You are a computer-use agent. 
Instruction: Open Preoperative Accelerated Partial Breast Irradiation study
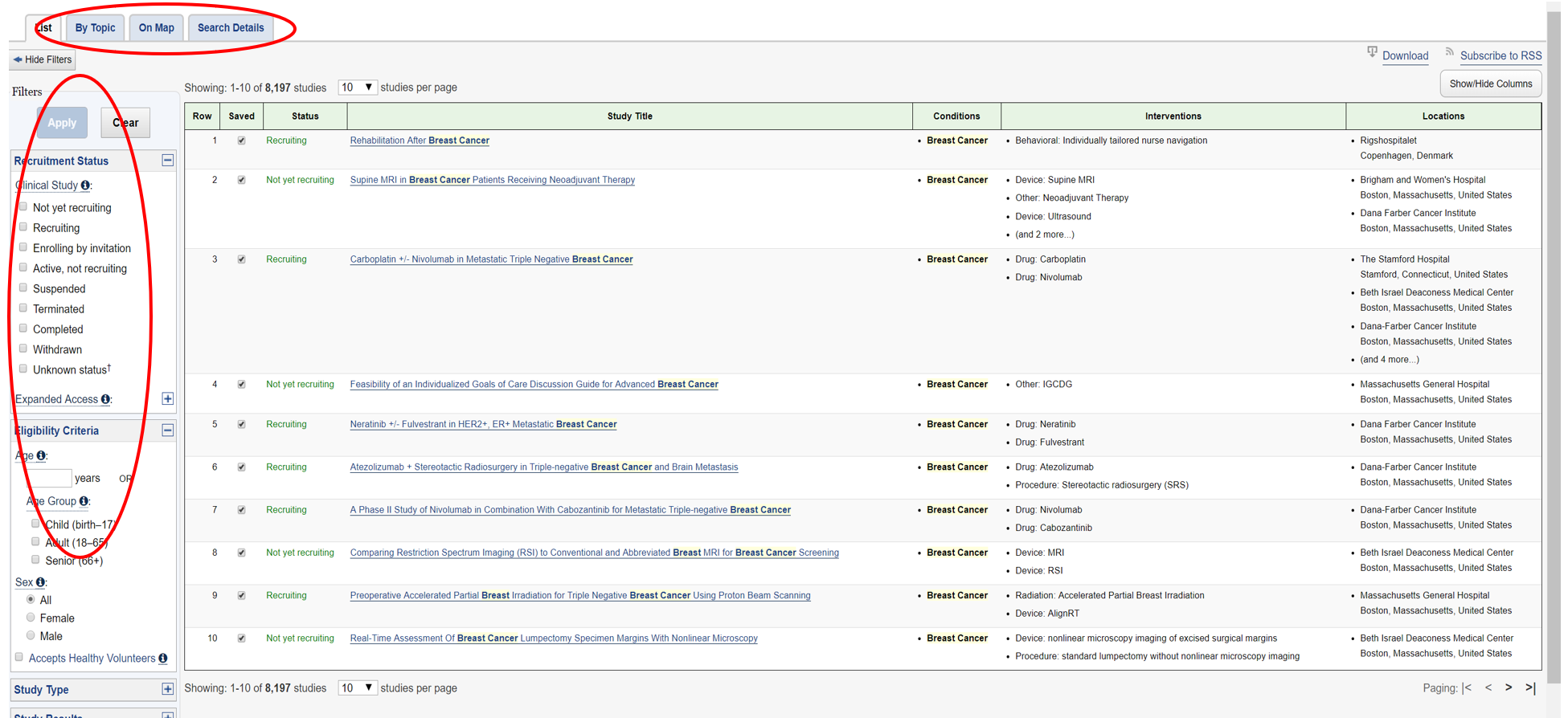click(580, 596)
